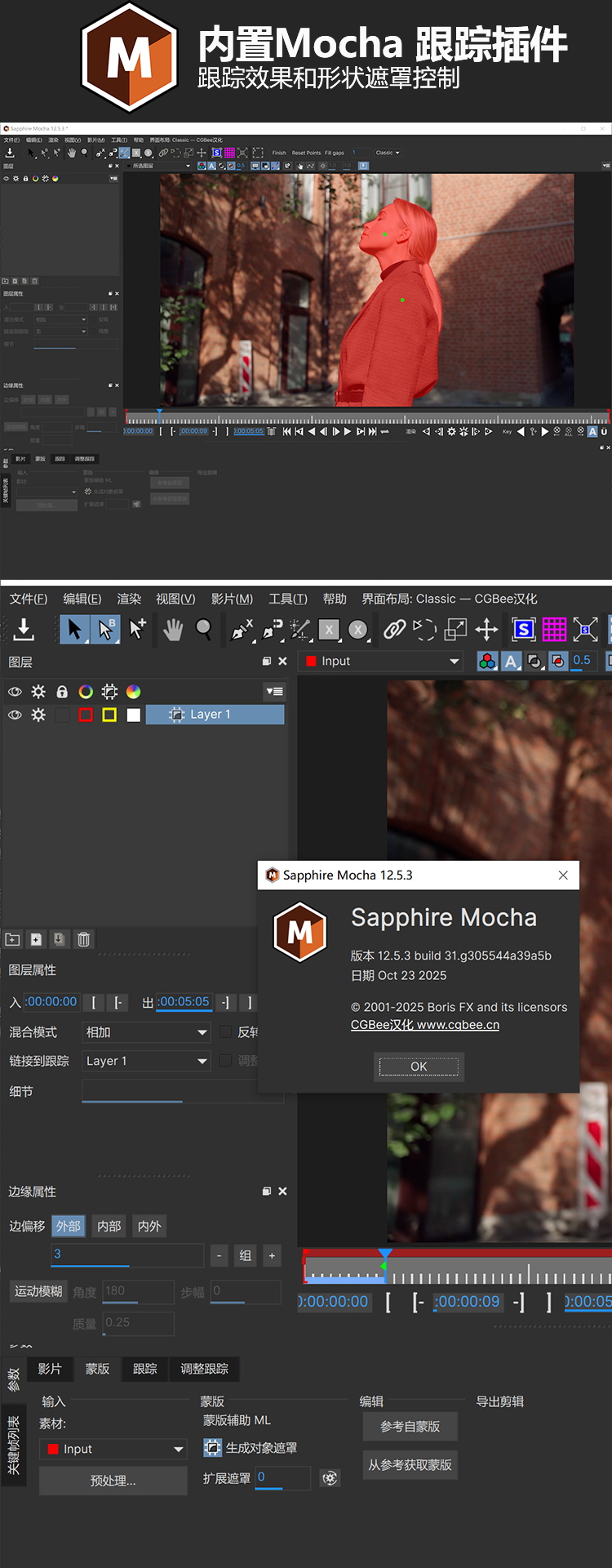Screen dimensions: 612x1568
Task: Open the 文件(F) menu in enlarged menu bar
Action: (29, 599)
